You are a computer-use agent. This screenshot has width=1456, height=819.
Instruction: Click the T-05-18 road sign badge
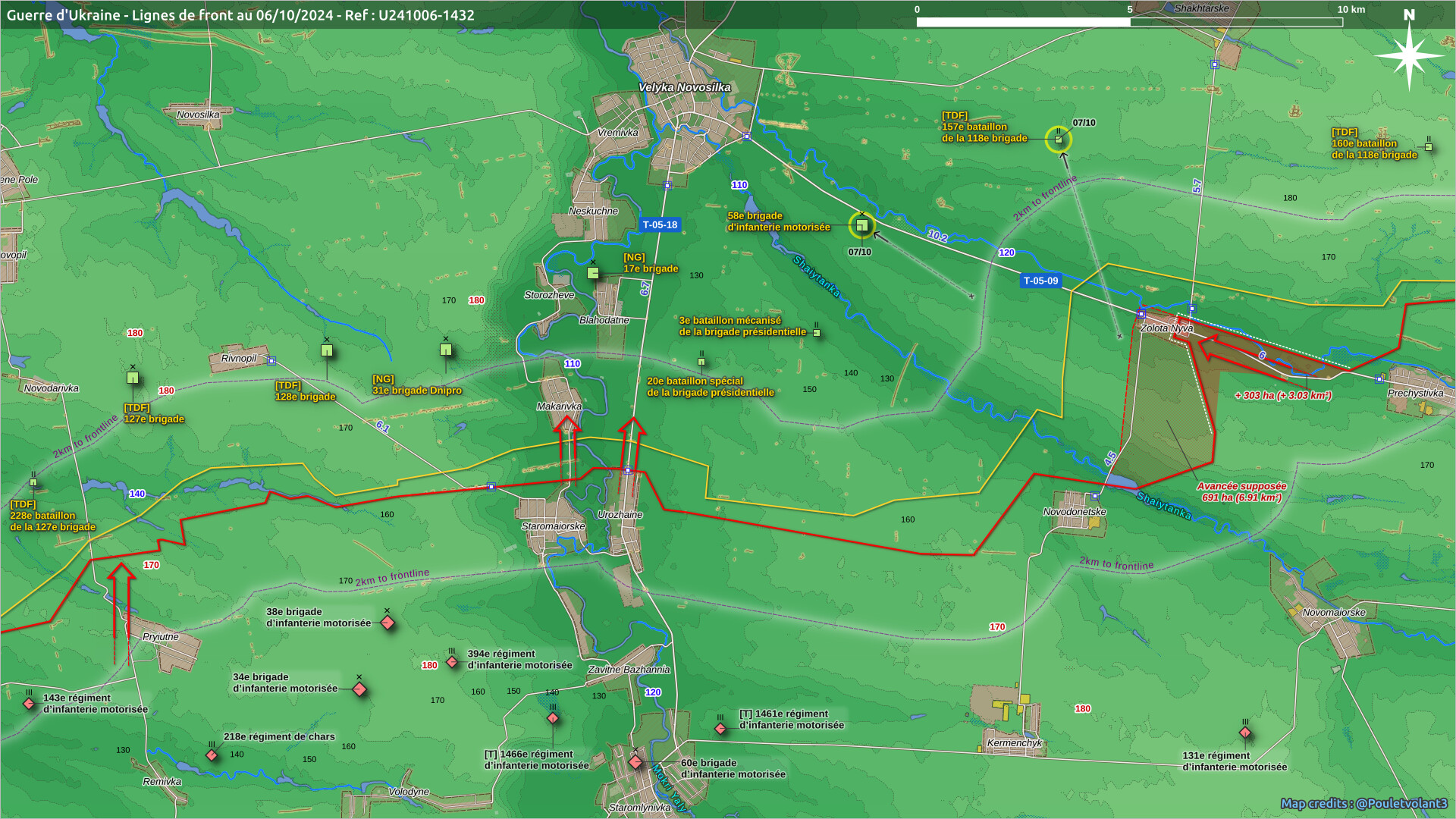(x=660, y=225)
